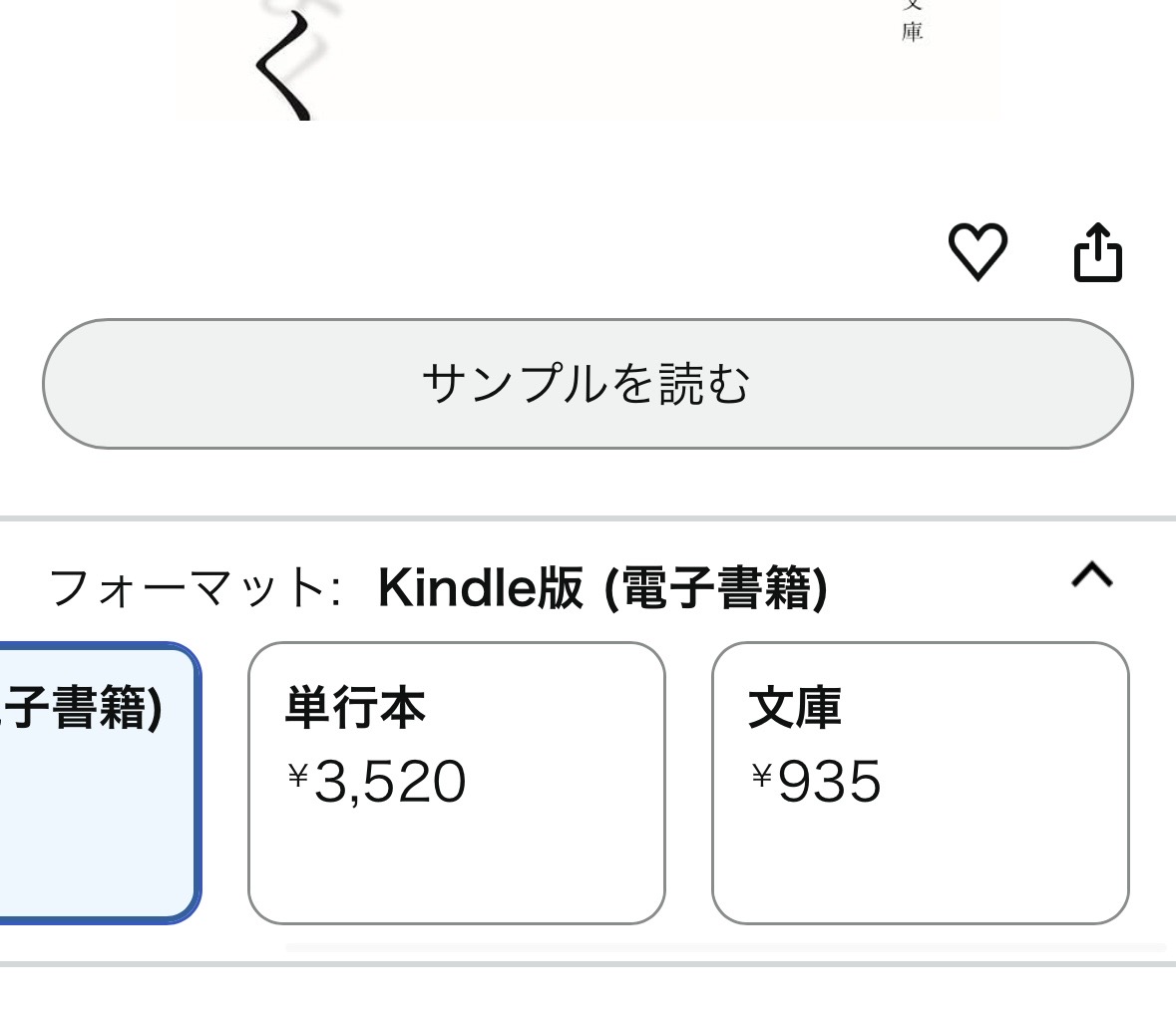Screen dimensions: 1176x1022
Task: Choose the 文庫 format option
Action: coord(920,783)
